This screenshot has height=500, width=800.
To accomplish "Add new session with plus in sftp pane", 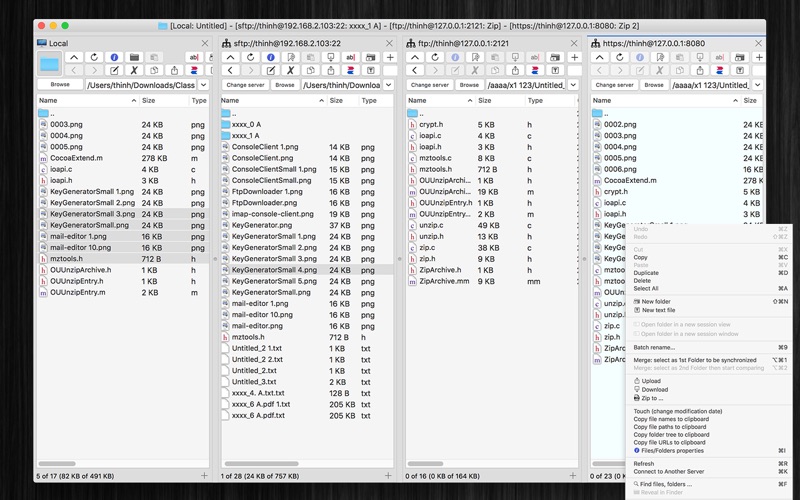I will [x=390, y=57].
